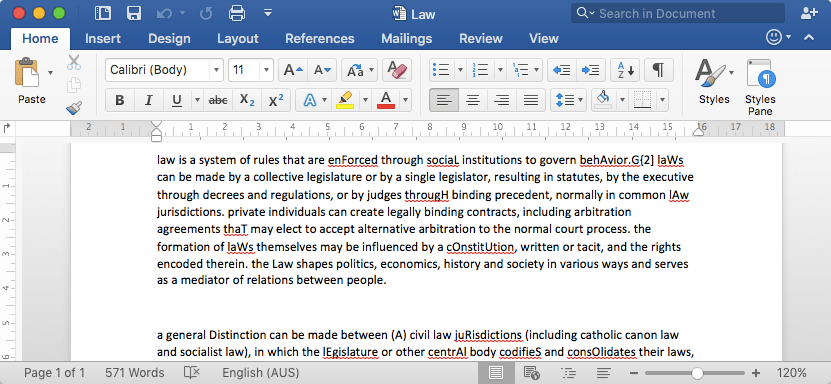Image resolution: width=831 pixels, height=384 pixels.
Task: Toggle Italic formatting
Action: click(x=149, y=100)
